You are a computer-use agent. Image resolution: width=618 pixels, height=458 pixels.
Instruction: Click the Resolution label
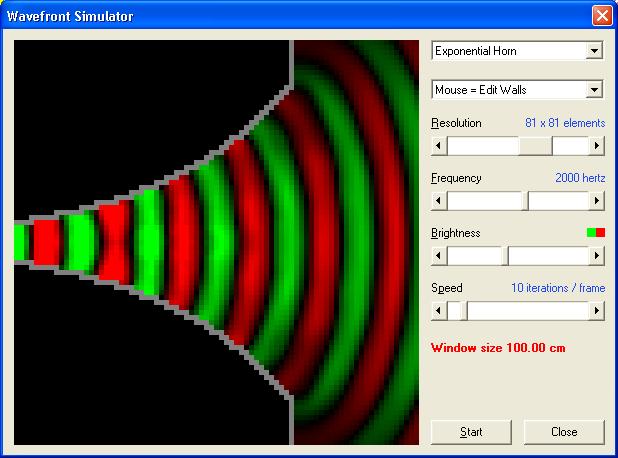[456, 123]
